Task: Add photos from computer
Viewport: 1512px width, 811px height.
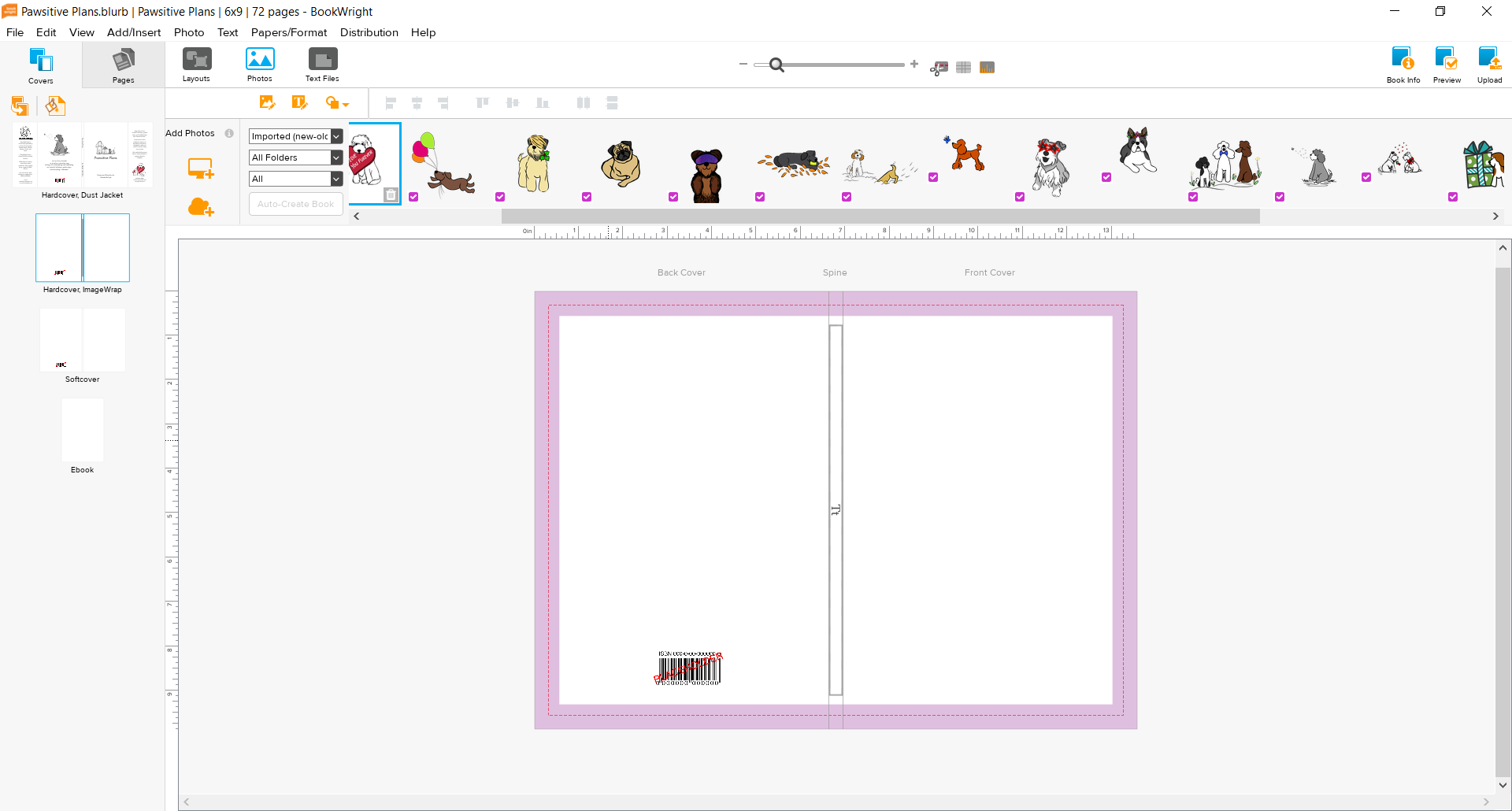Action: [201, 168]
